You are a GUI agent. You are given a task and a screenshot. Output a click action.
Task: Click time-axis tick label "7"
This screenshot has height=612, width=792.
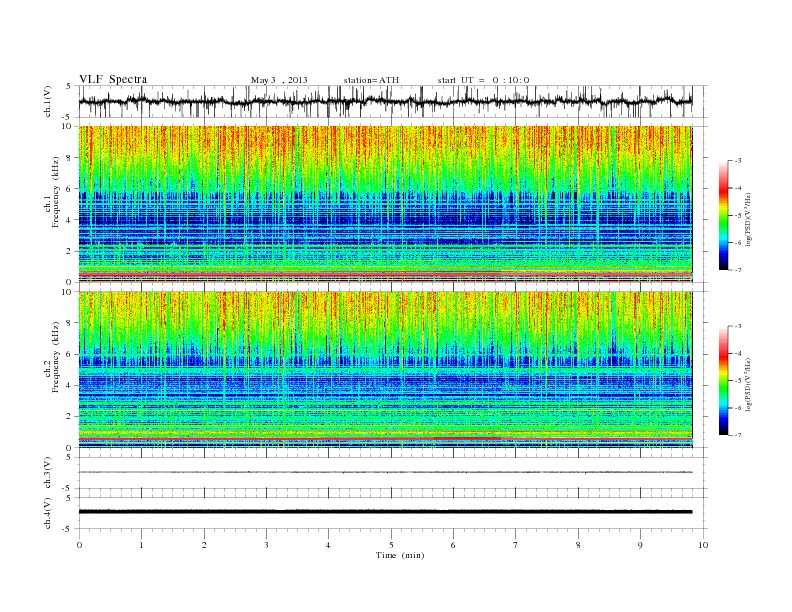point(516,545)
